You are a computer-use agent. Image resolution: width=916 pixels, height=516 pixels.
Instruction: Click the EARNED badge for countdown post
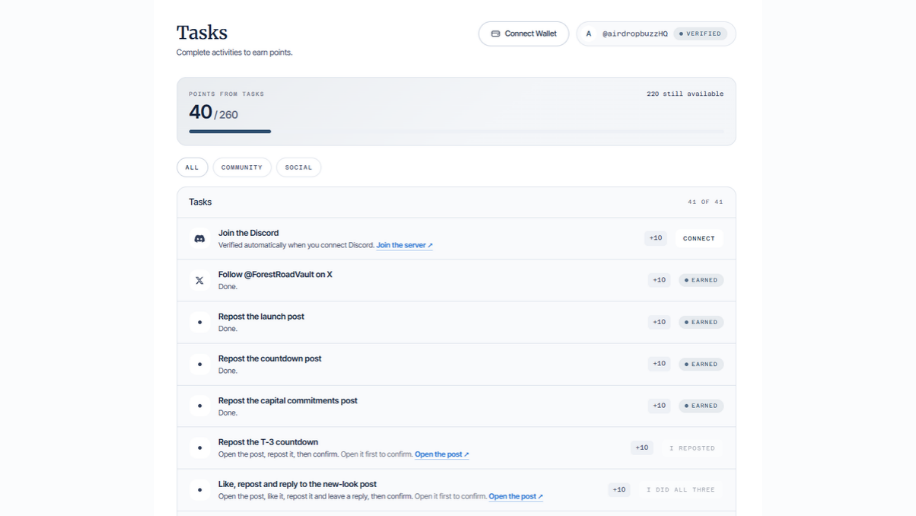coord(701,364)
